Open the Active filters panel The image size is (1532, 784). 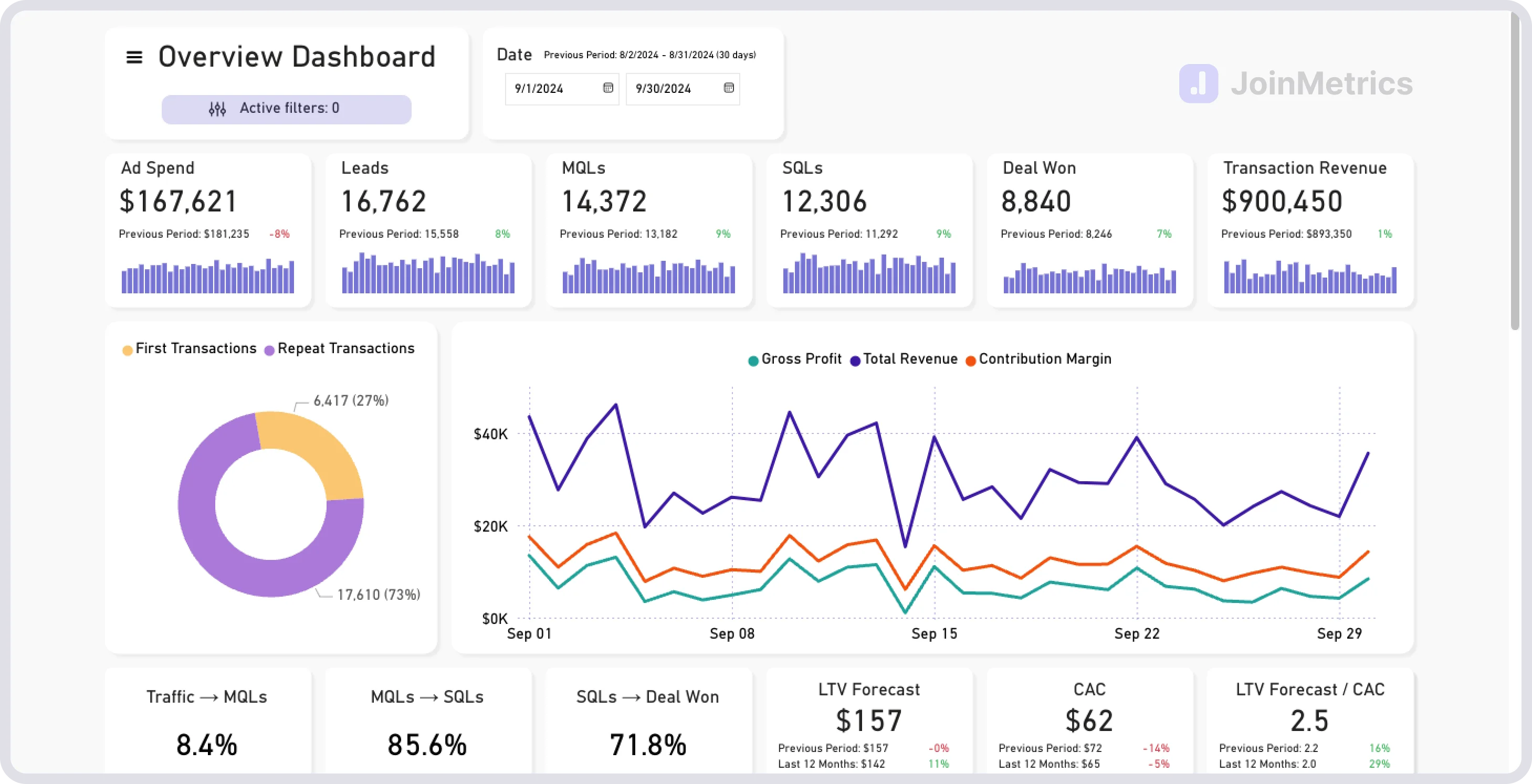click(286, 108)
